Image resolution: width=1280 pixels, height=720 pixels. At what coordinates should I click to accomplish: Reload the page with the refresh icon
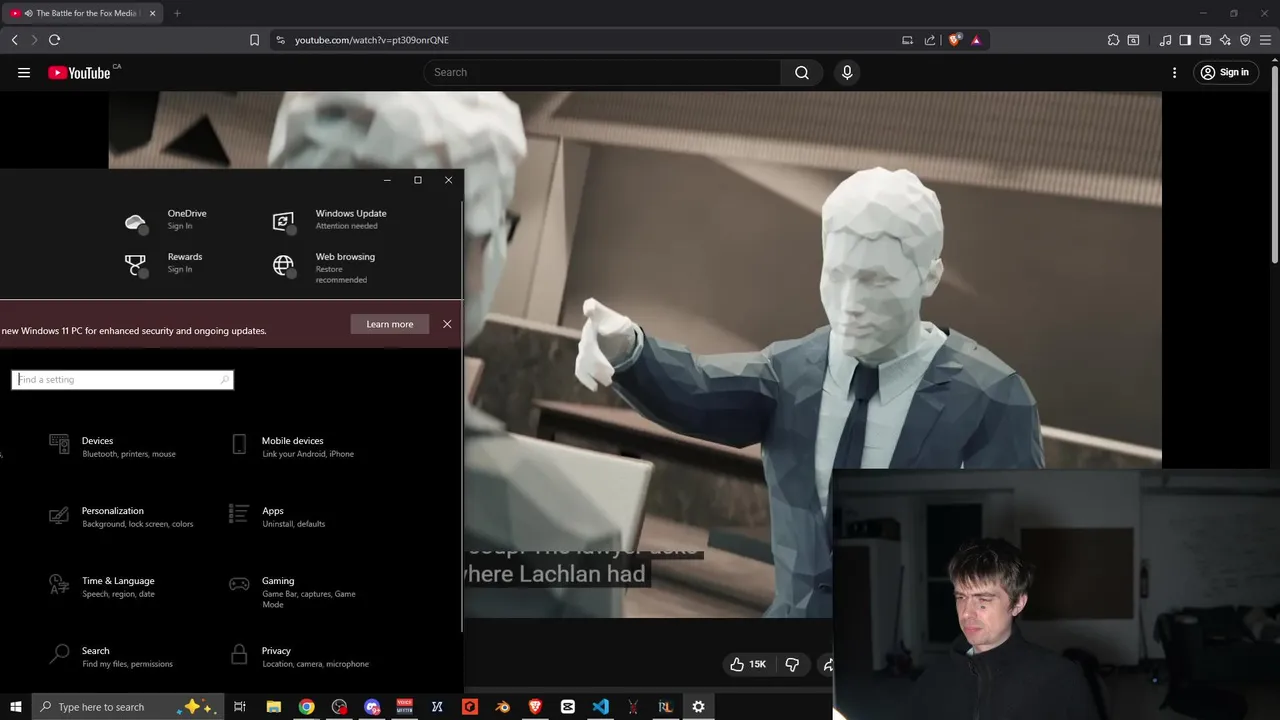point(54,40)
